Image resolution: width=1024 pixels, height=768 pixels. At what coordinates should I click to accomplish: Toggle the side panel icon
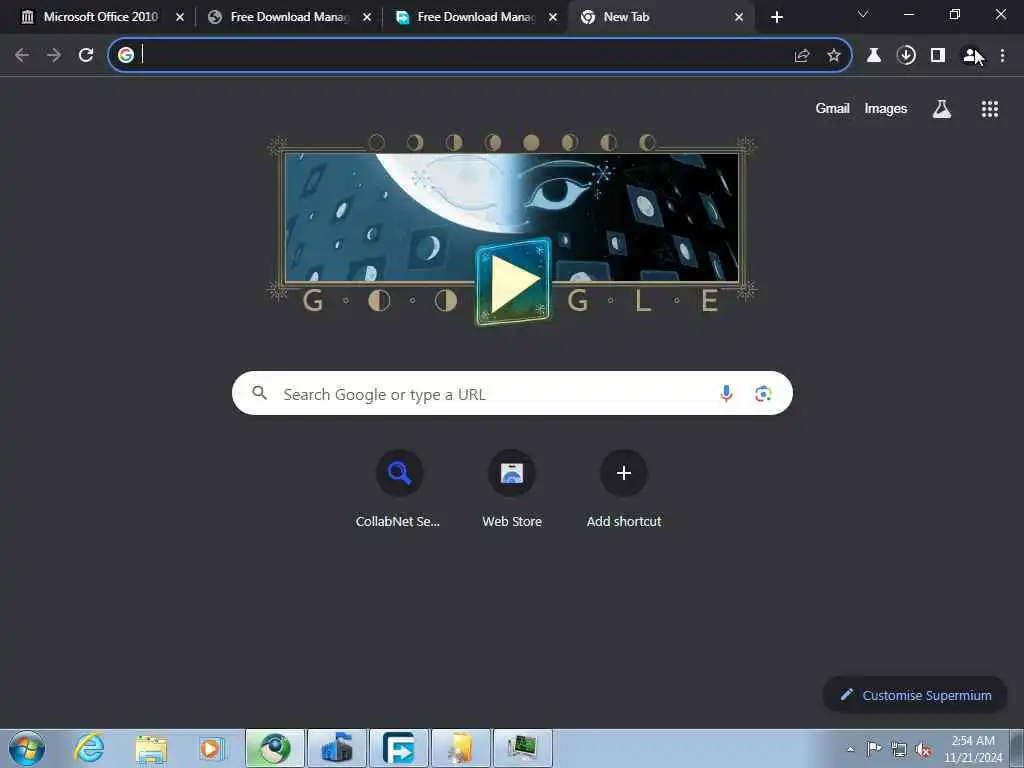coord(938,56)
